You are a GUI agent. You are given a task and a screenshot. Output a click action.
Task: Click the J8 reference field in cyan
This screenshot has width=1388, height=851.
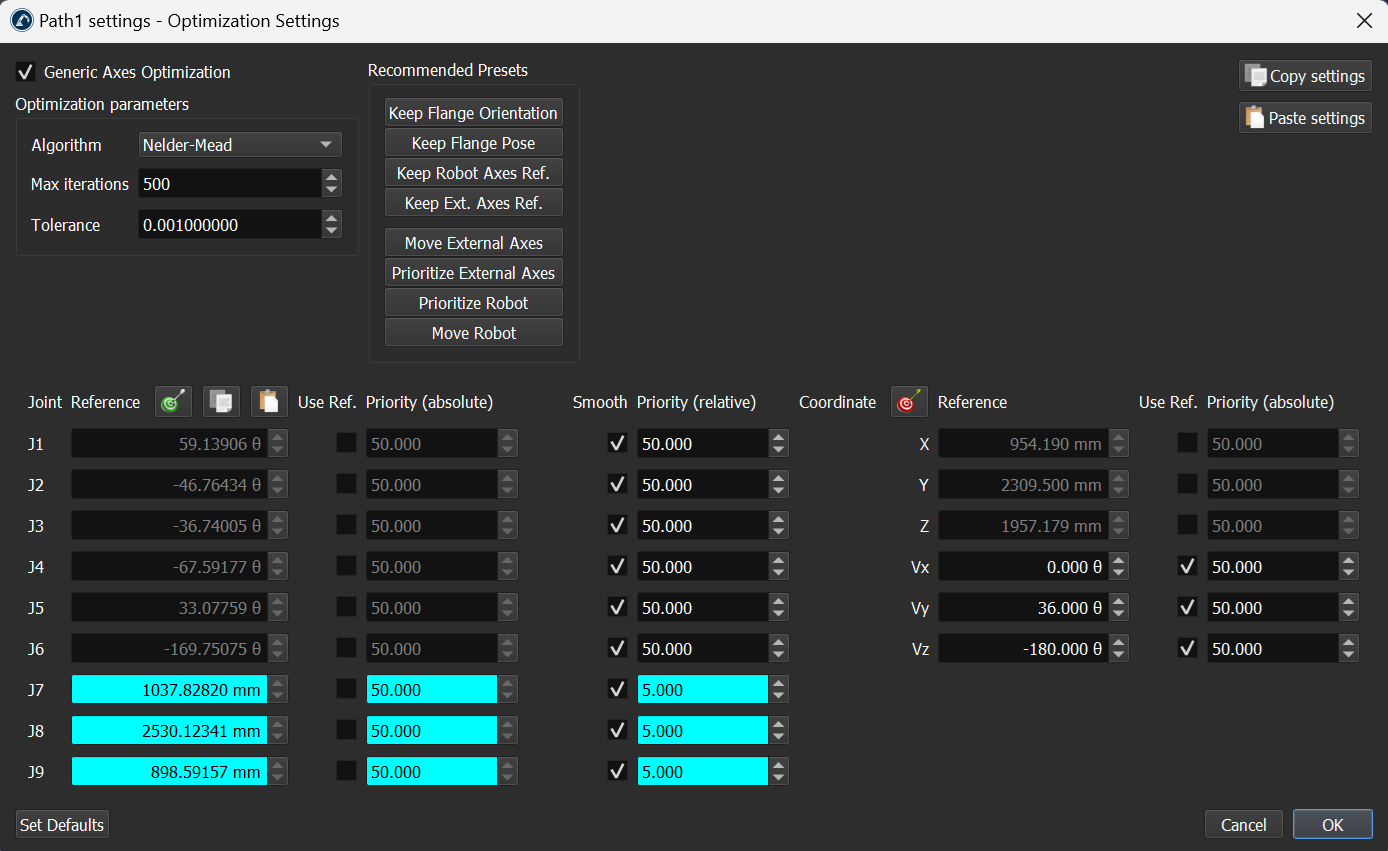point(169,731)
